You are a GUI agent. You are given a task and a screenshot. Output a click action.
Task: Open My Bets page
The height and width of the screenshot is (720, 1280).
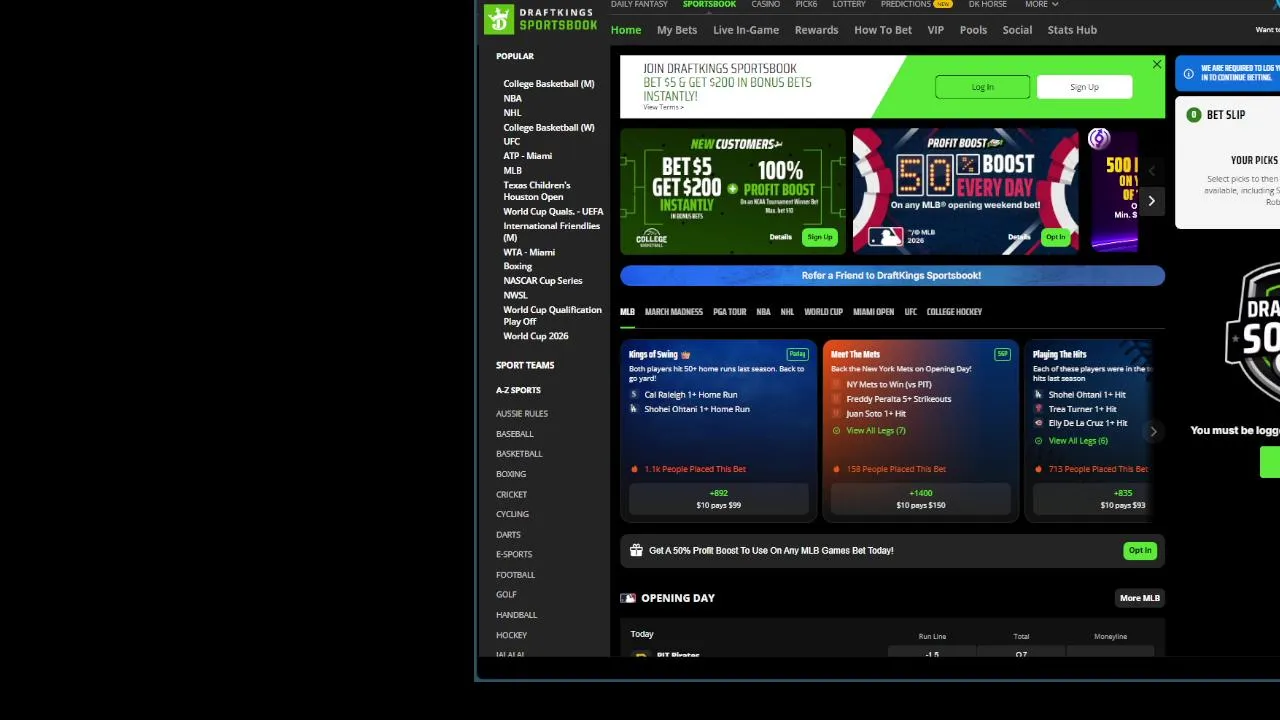pos(677,30)
